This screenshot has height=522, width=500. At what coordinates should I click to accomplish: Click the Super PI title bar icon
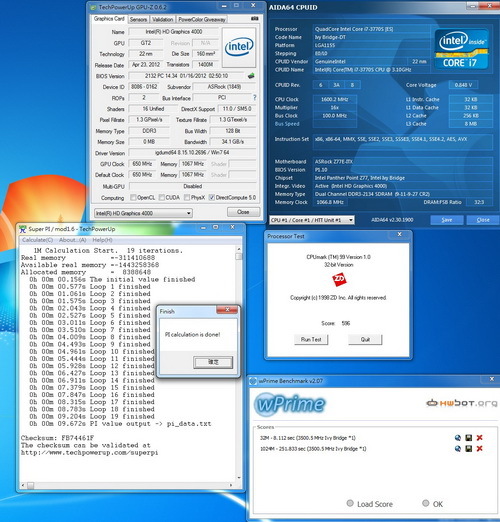click(23, 229)
